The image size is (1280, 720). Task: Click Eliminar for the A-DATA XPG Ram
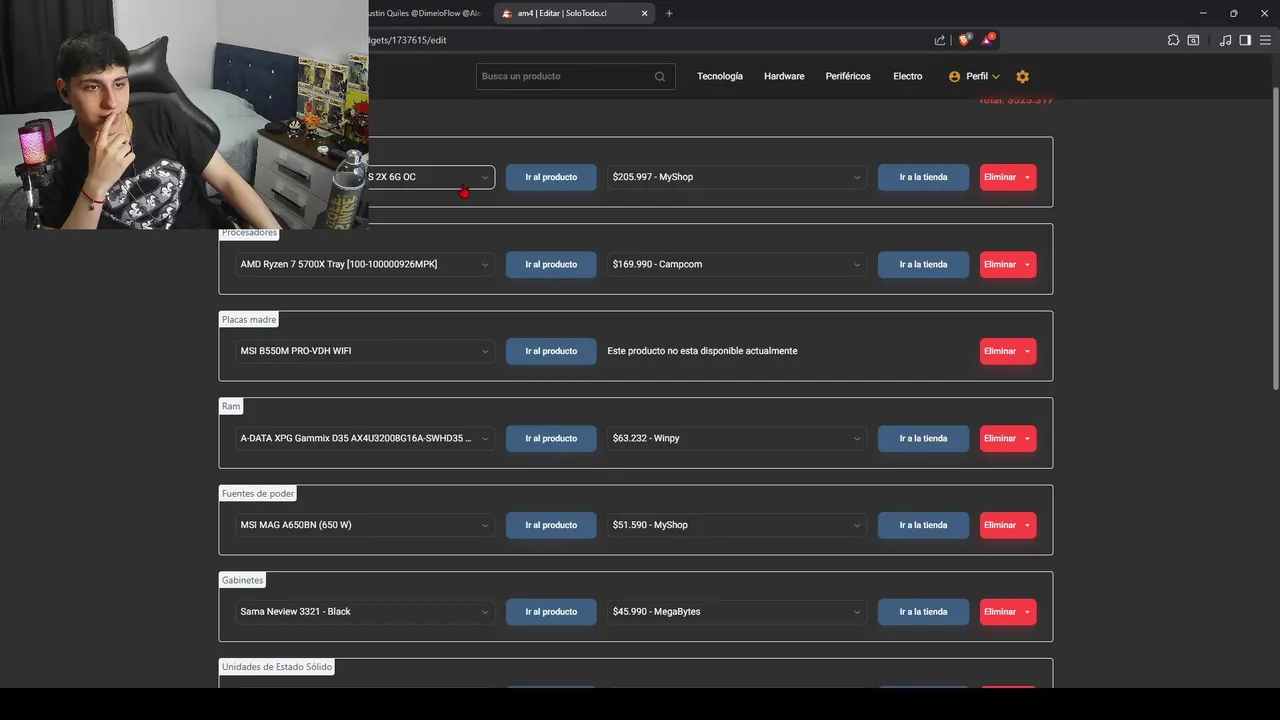pyautogui.click(x=1000, y=438)
